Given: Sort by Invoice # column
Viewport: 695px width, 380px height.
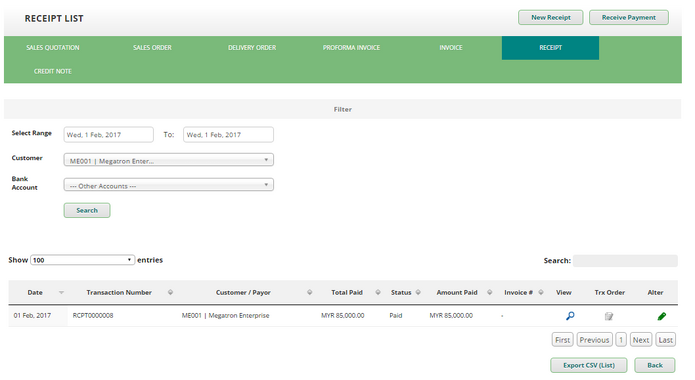Looking at the screenshot, I should point(541,292).
